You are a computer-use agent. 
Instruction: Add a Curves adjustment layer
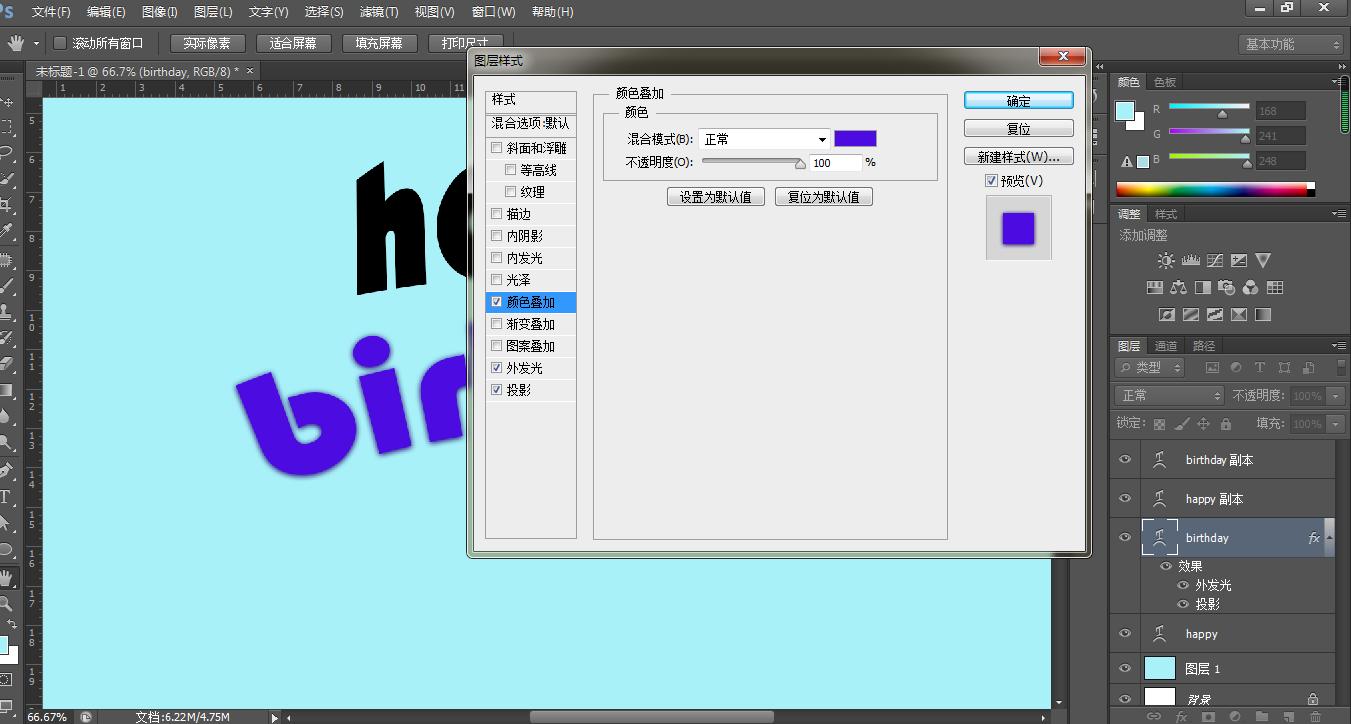(1213, 260)
